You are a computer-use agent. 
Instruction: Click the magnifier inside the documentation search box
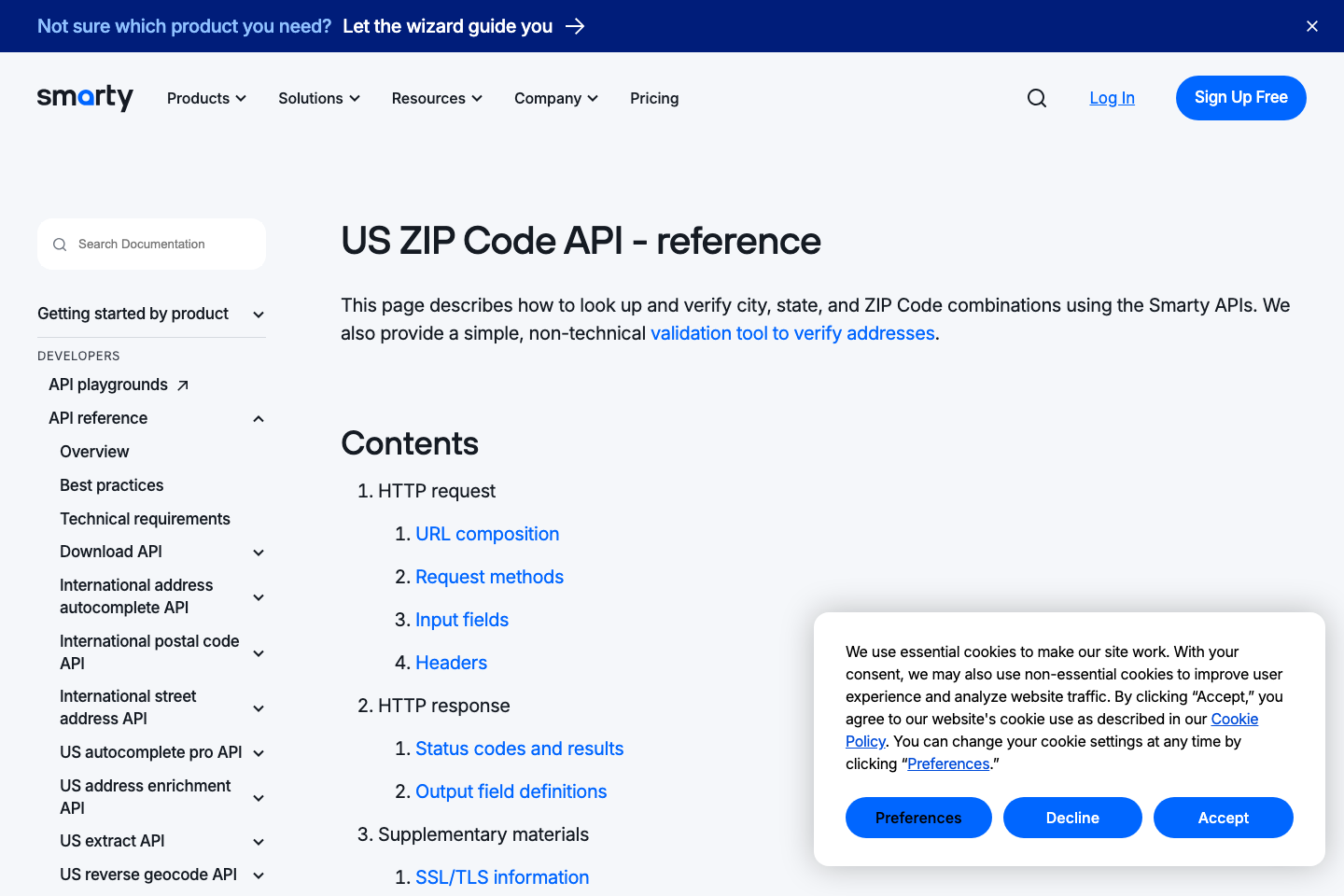tap(60, 244)
